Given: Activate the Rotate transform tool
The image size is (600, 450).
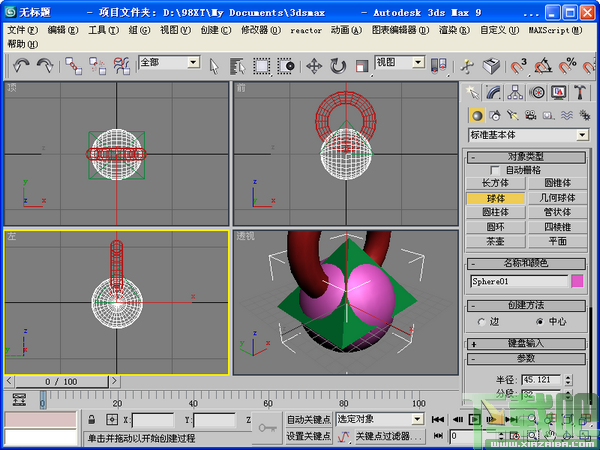Looking at the screenshot, I should coord(338,65).
